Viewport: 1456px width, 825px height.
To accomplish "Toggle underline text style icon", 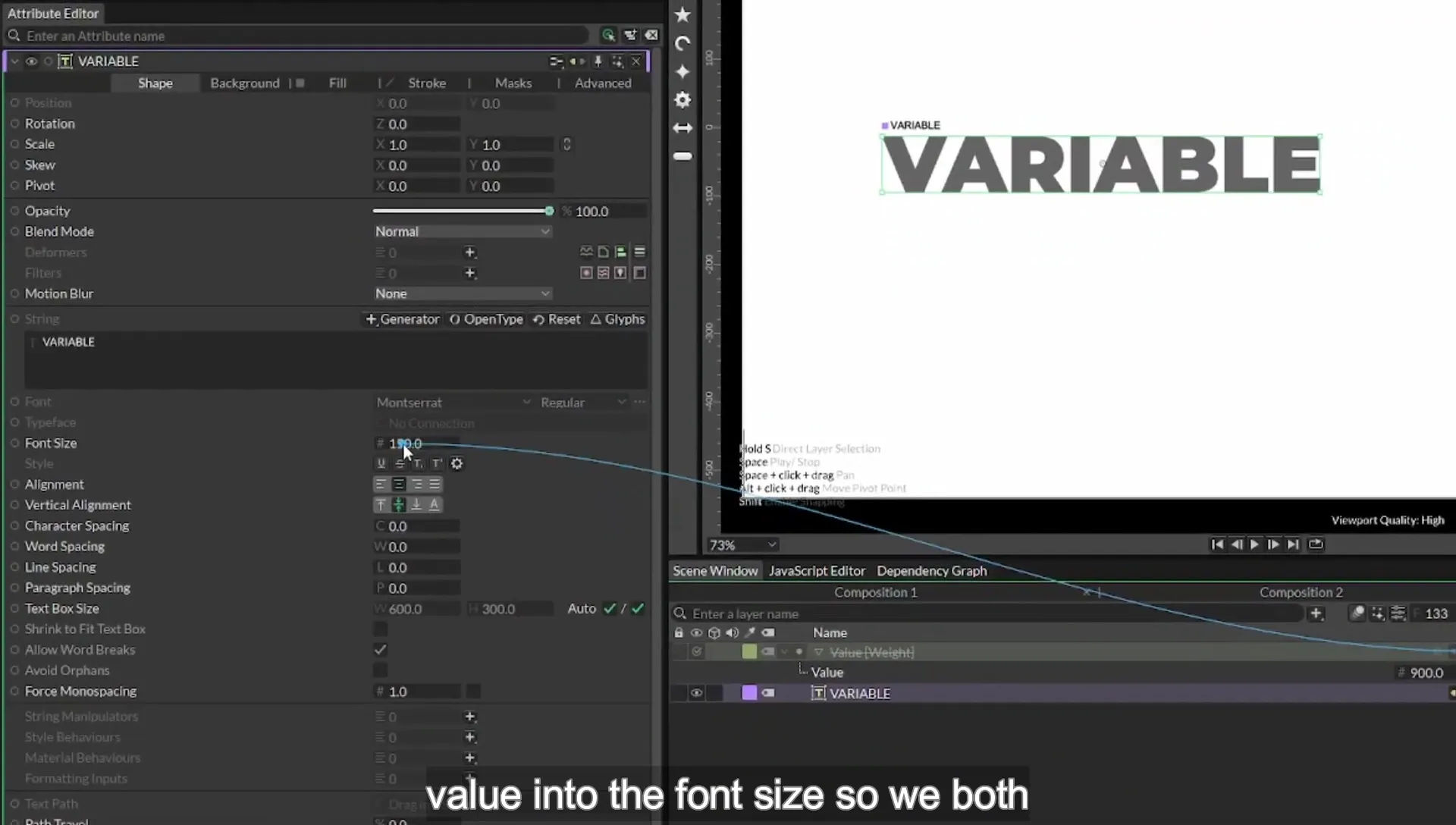I will 381,463.
